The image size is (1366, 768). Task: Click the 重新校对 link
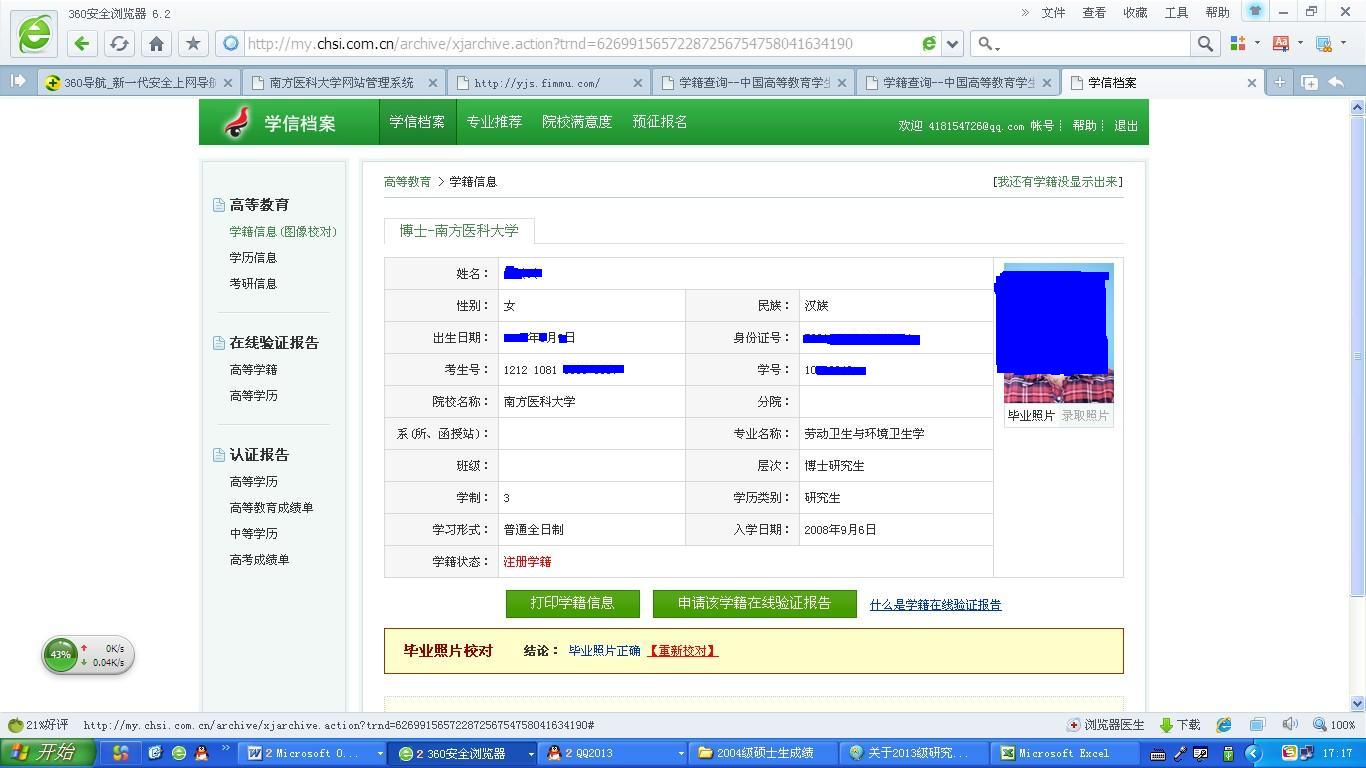click(x=683, y=651)
